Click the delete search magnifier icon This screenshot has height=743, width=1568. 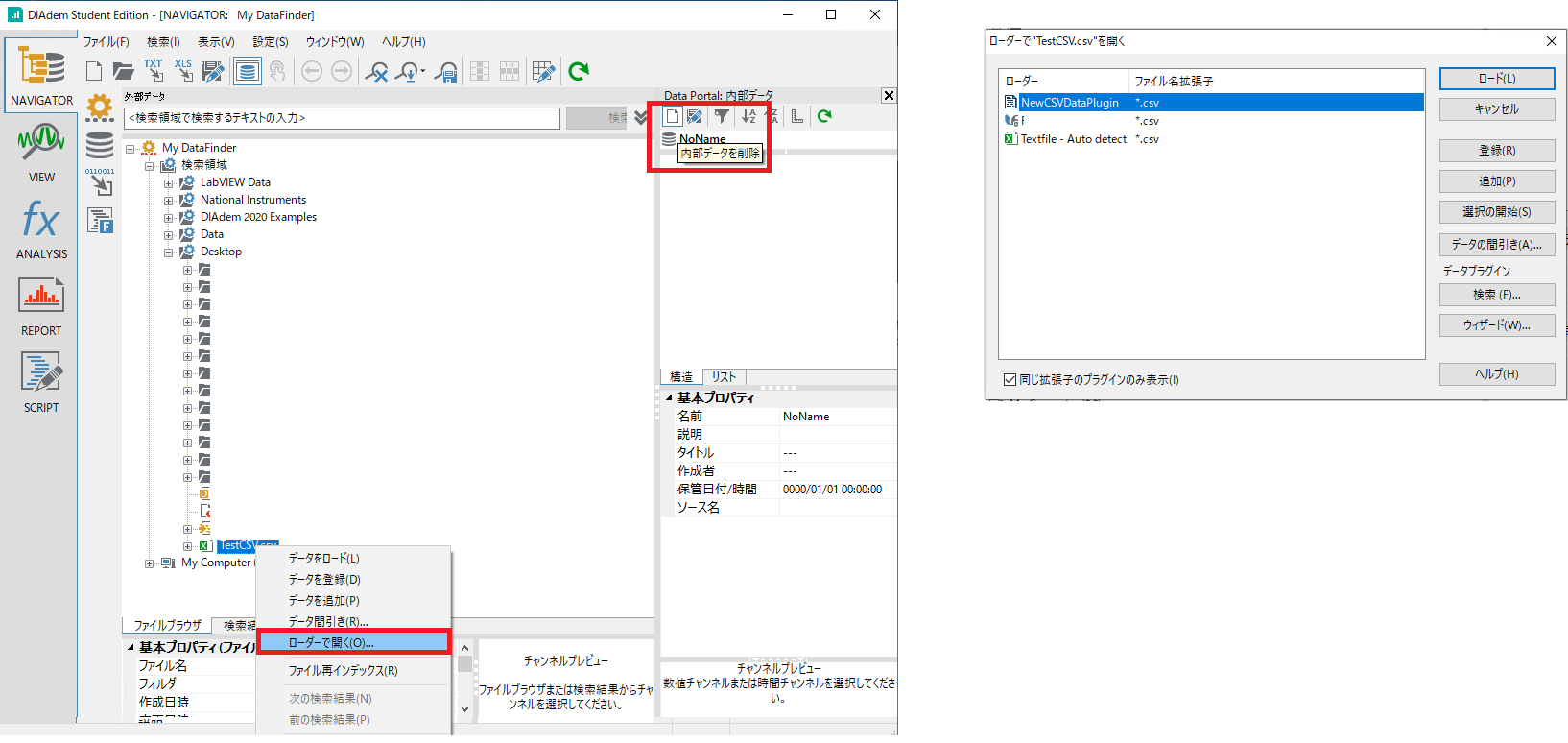click(x=377, y=71)
